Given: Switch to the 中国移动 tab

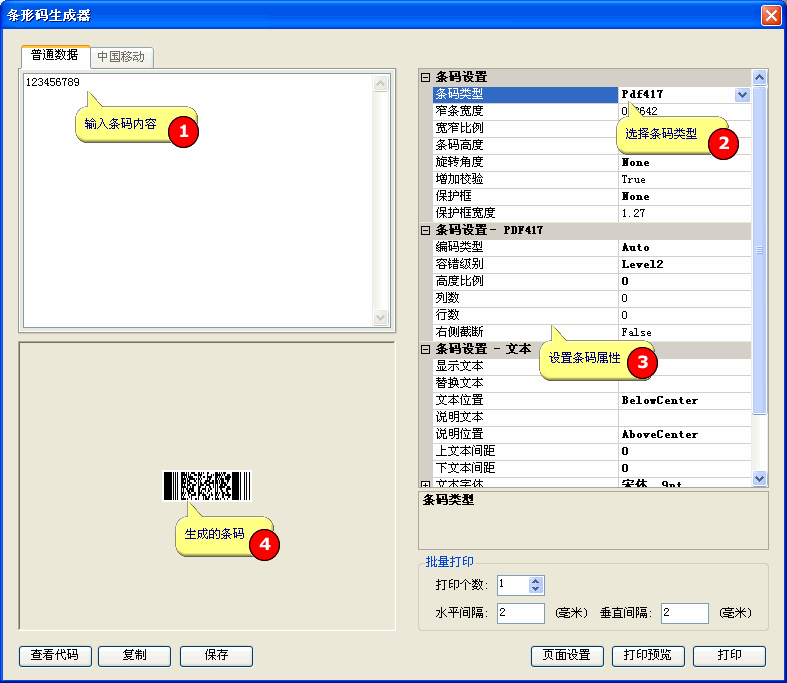Looking at the screenshot, I should point(121,57).
